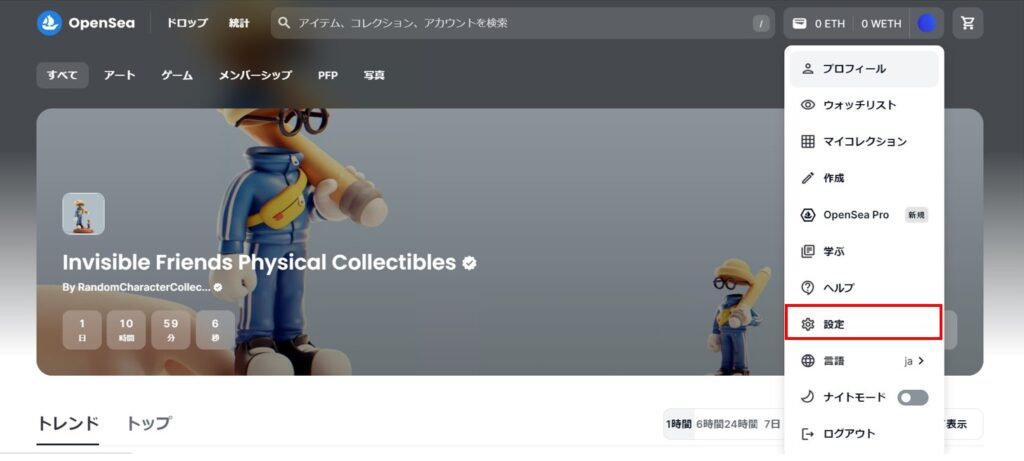Open ウォッチリスト with the eye icon

click(863, 105)
